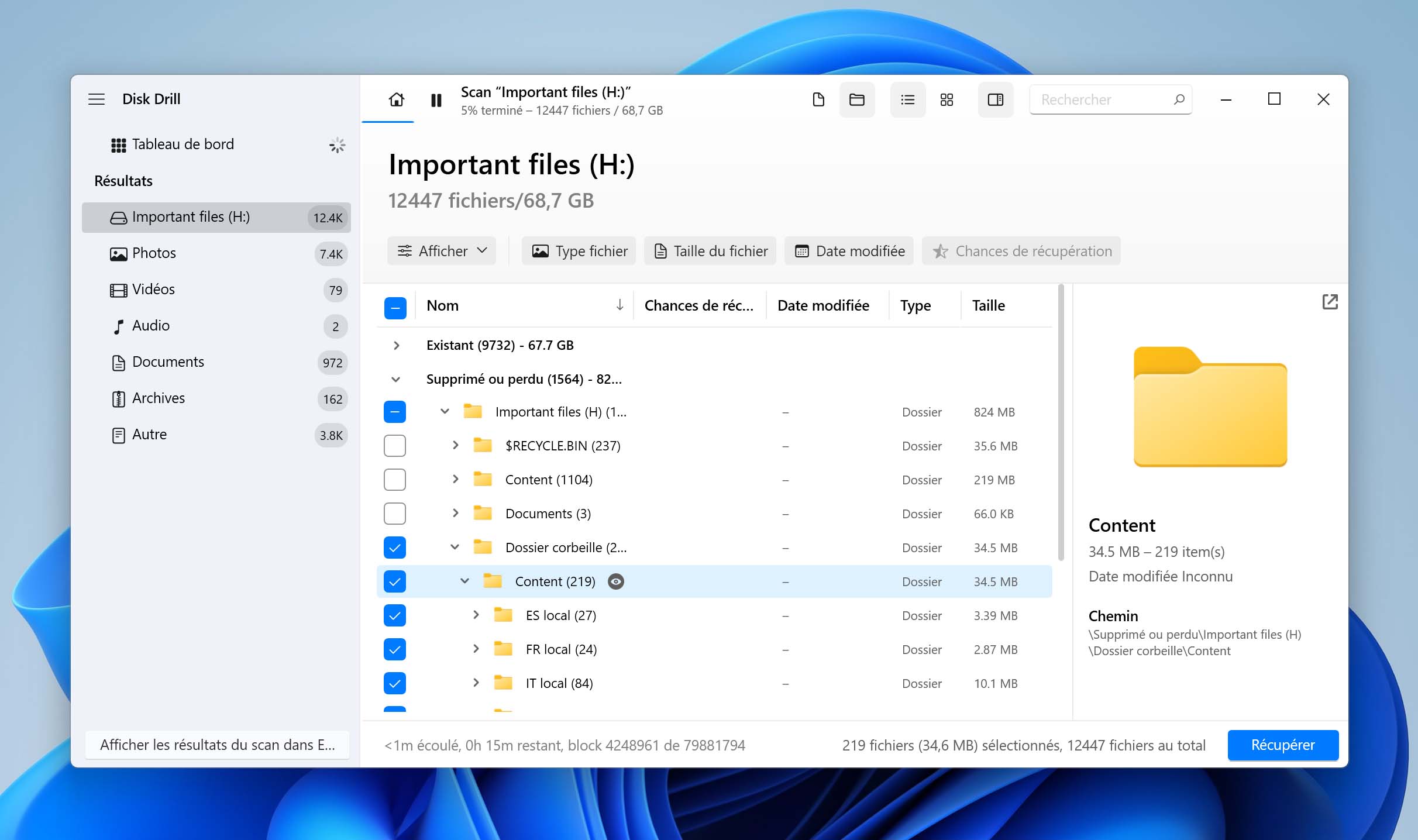Click the Type fichier filter button
1418x840 pixels.
[579, 251]
